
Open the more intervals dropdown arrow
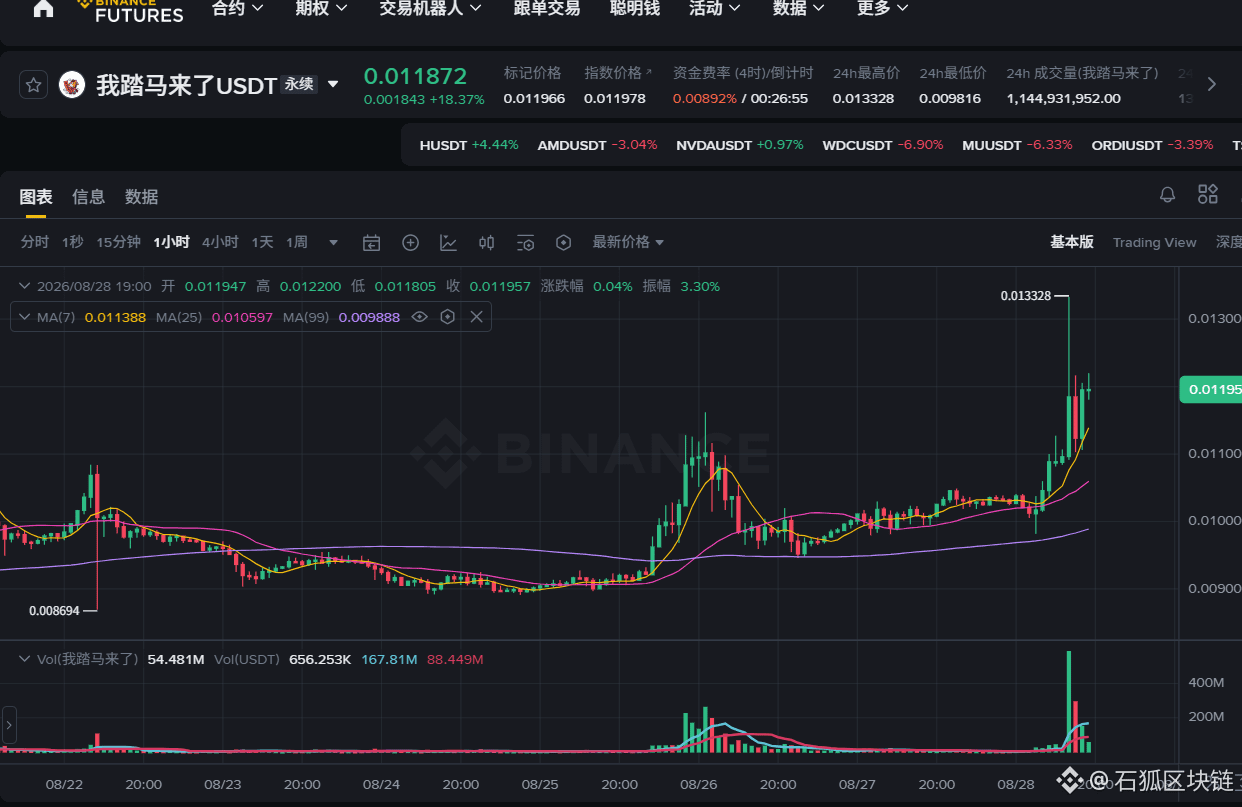tap(334, 243)
